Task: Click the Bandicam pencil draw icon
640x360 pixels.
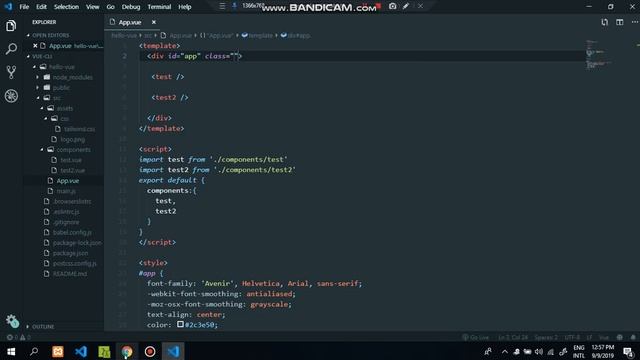Action: pyautogui.click(x=406, y=6)
